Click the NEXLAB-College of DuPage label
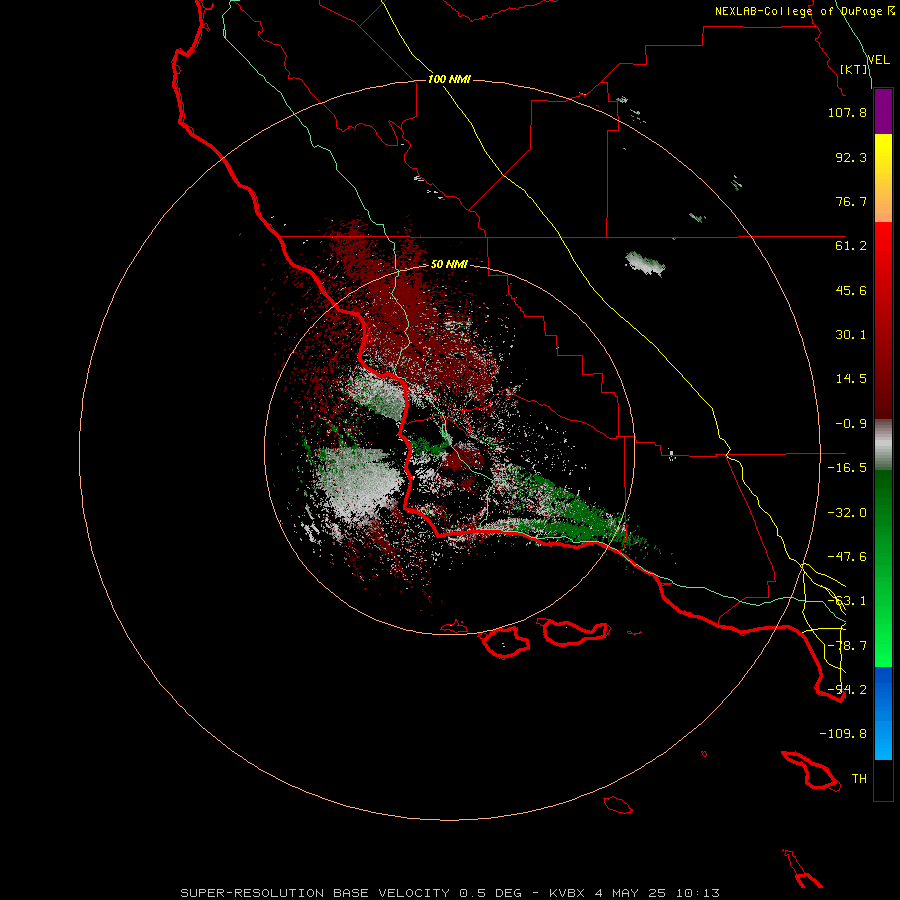This screenshot has width=900, height=900. click(805, 11)
